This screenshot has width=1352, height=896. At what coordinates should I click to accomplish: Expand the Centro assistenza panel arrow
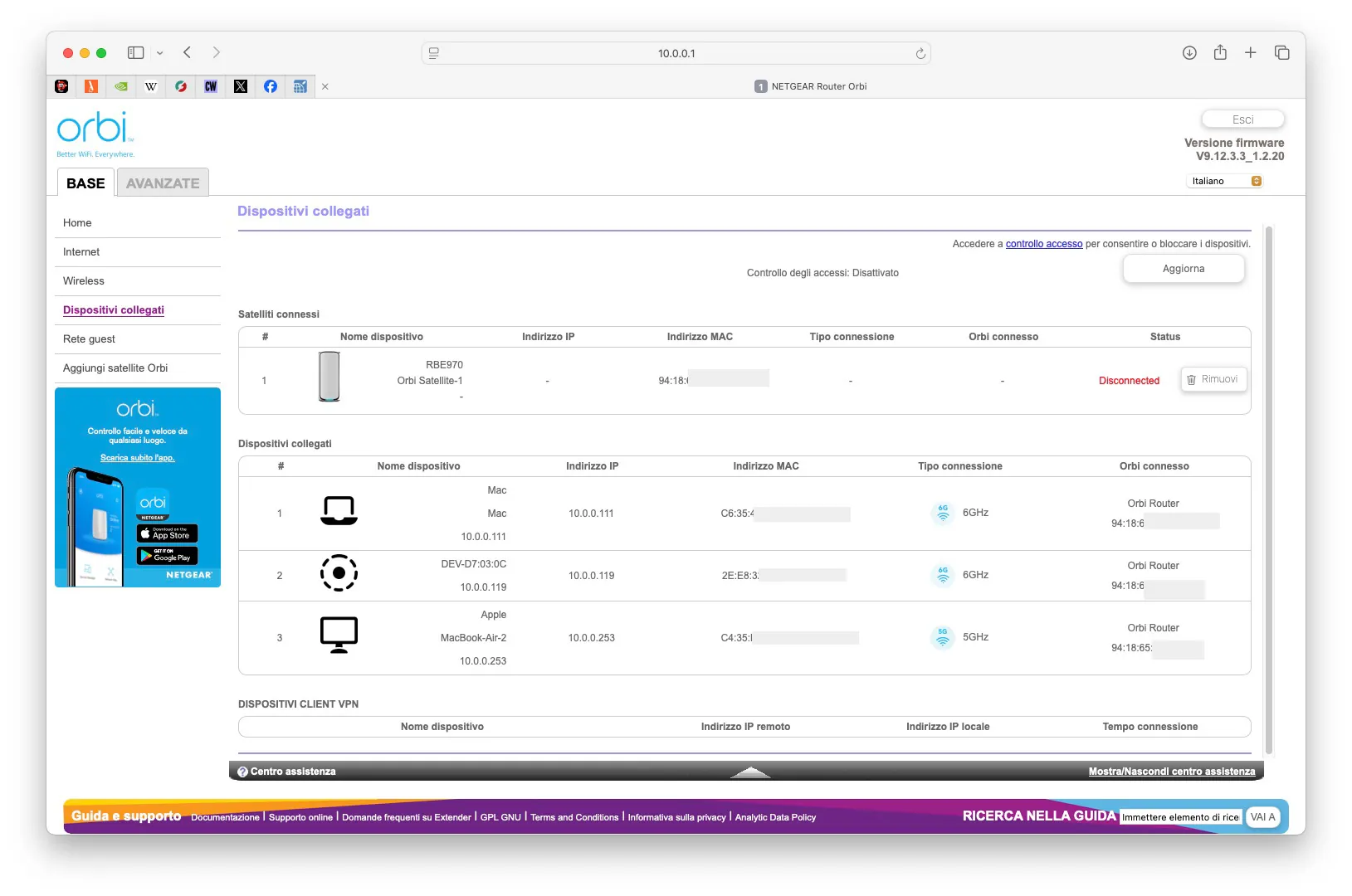[x=750, y=772]
